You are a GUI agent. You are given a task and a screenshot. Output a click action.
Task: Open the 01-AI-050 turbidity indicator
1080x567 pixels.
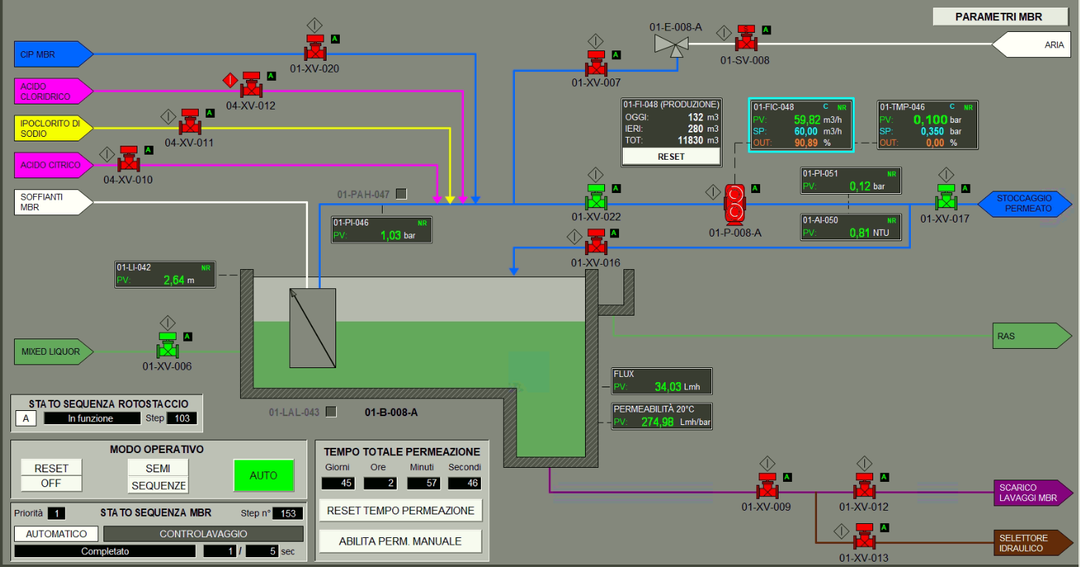851,227
